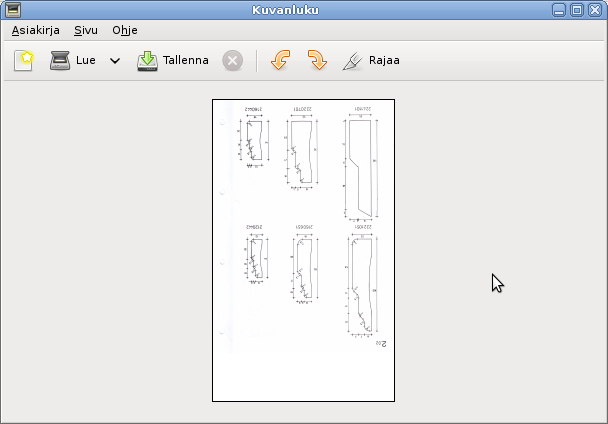Rotate the page right

(316, 60)
